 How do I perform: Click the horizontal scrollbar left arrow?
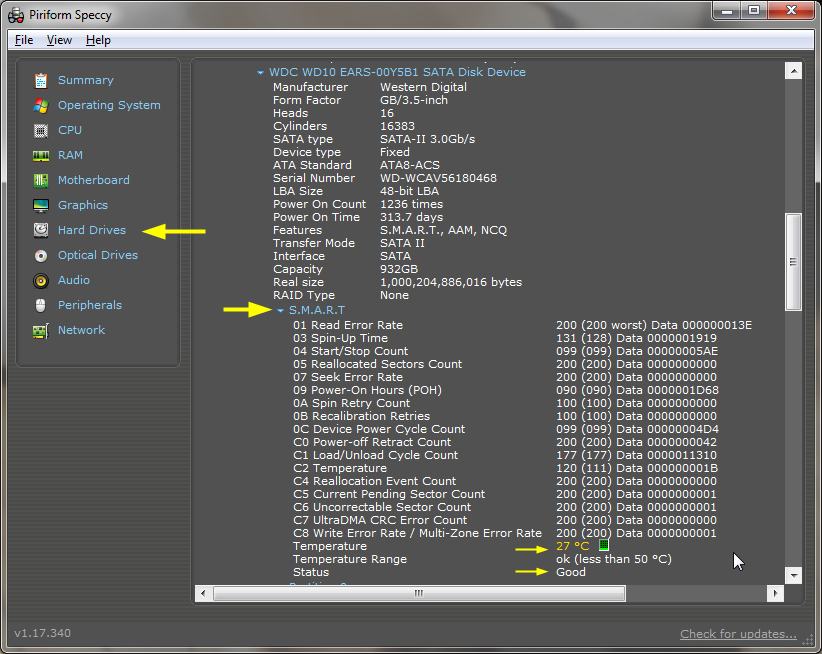pos(203,594)
